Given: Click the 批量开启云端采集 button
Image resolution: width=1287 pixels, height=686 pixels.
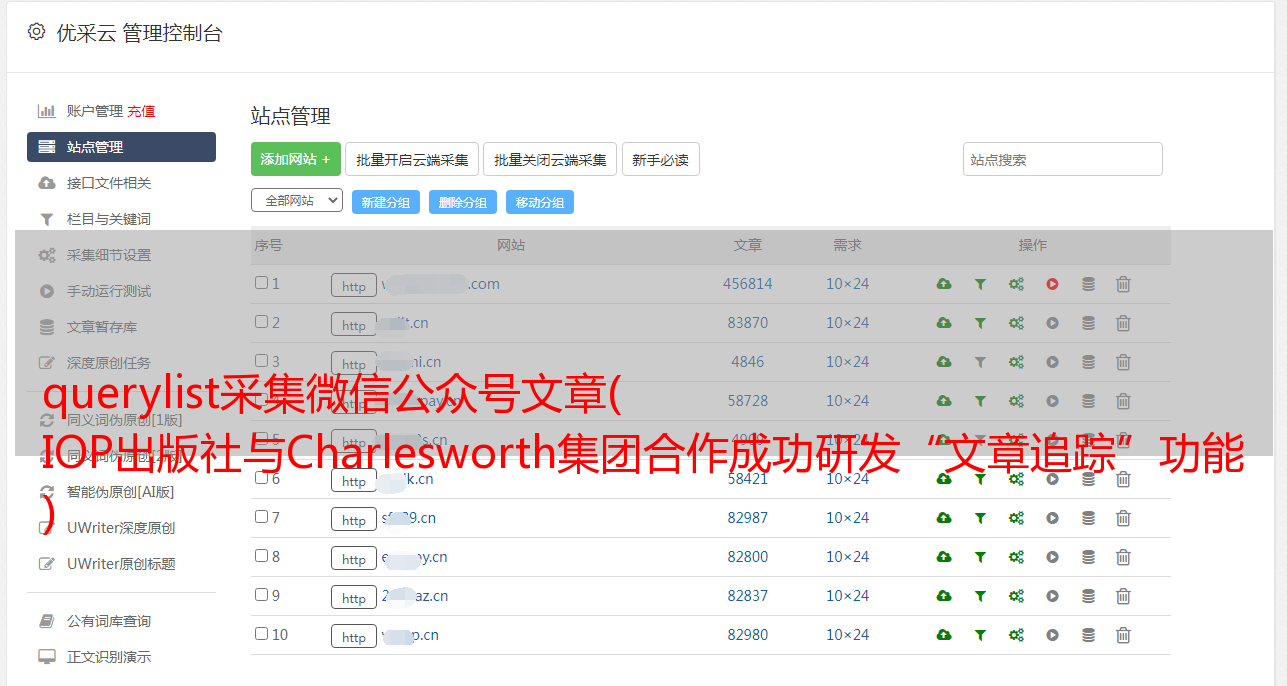Looking at the screenshot, I should click(412, 159).
